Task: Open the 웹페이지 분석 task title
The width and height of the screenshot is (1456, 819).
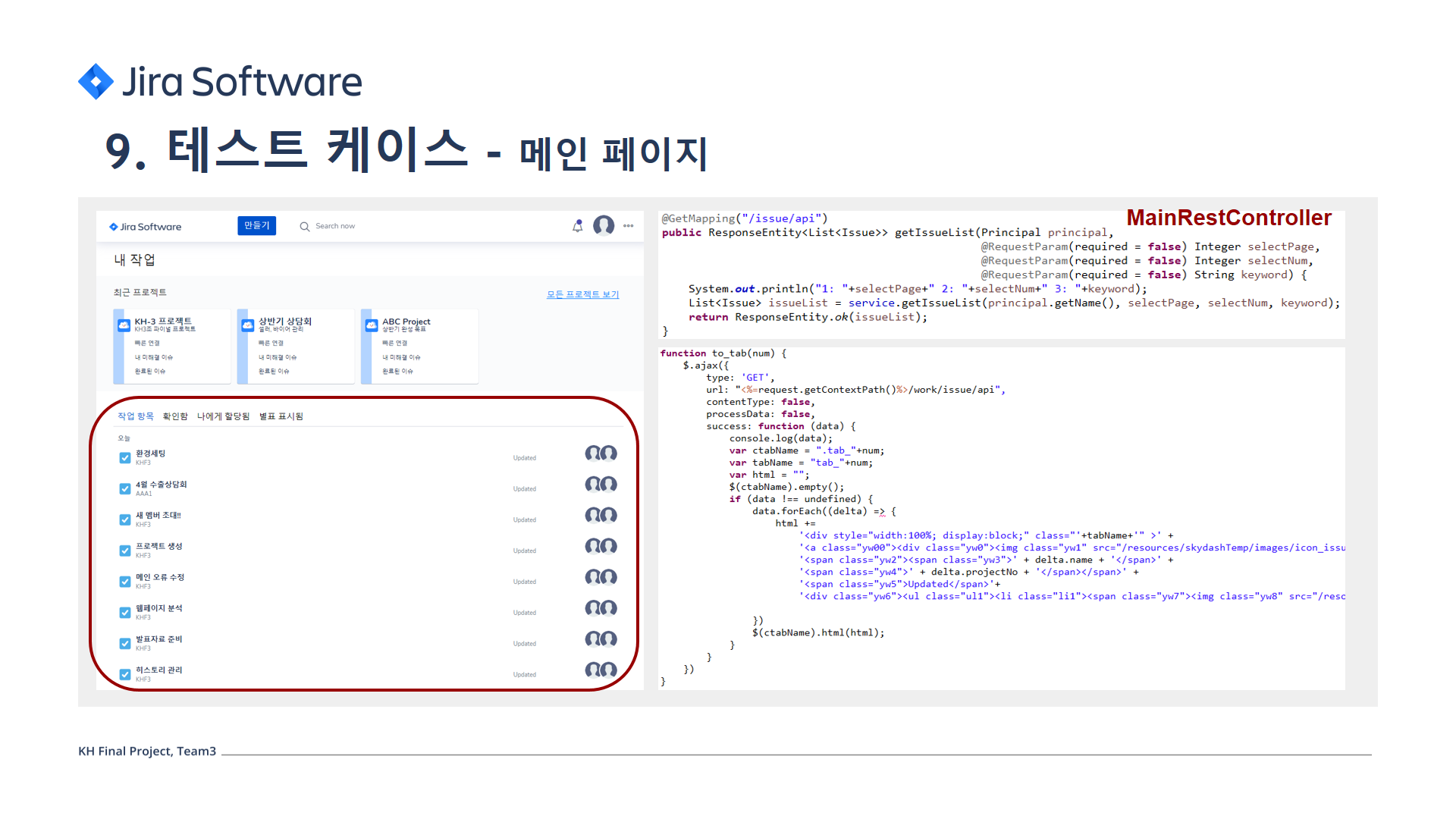Action: [x=159, y=608]
